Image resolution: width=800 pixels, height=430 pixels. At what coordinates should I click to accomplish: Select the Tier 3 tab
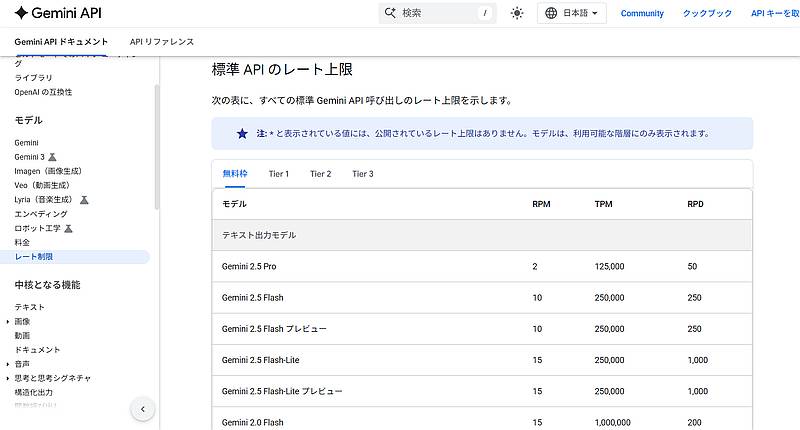[x=363, y=174]
